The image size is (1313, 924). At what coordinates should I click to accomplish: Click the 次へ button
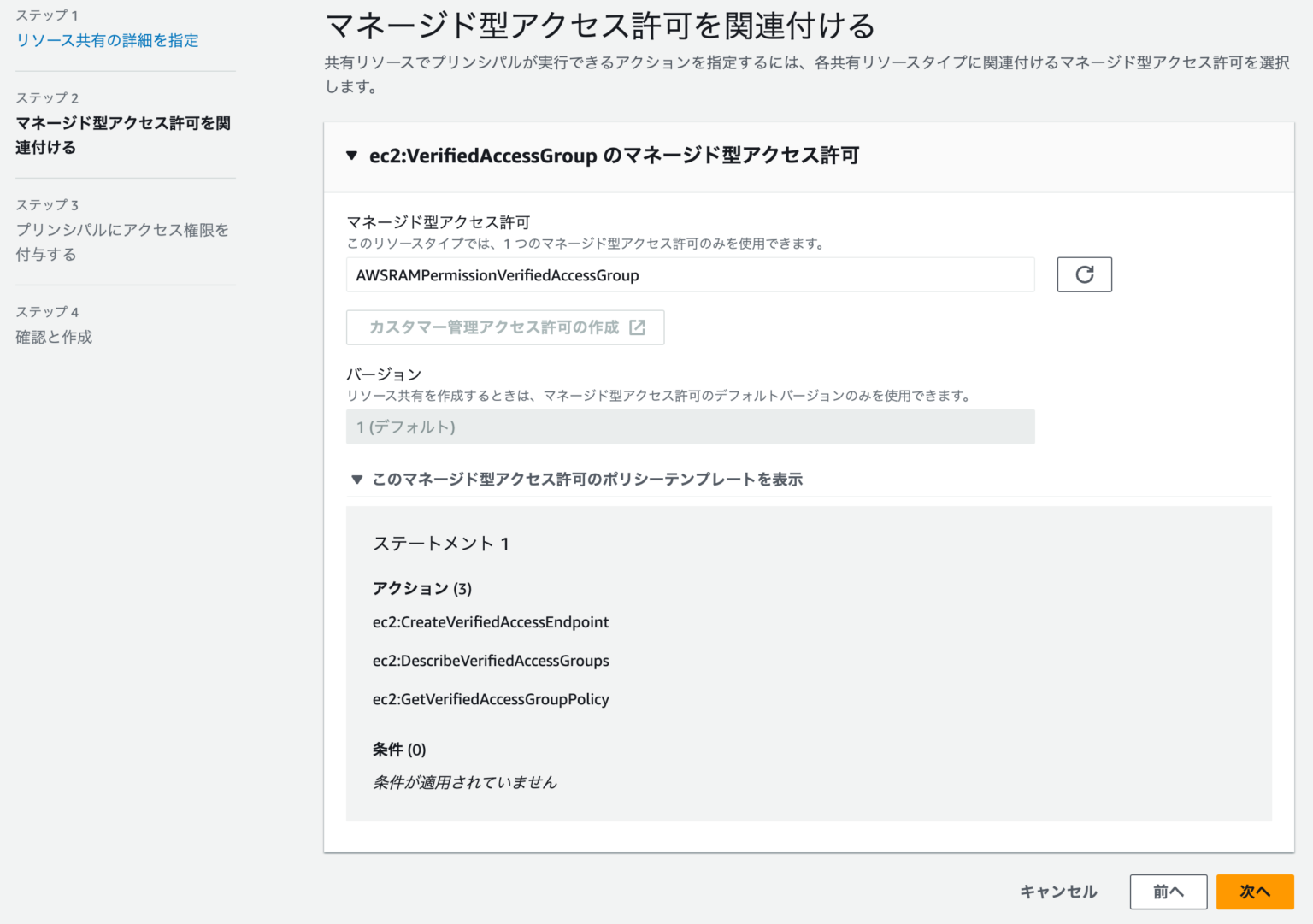coord(1255,892)
